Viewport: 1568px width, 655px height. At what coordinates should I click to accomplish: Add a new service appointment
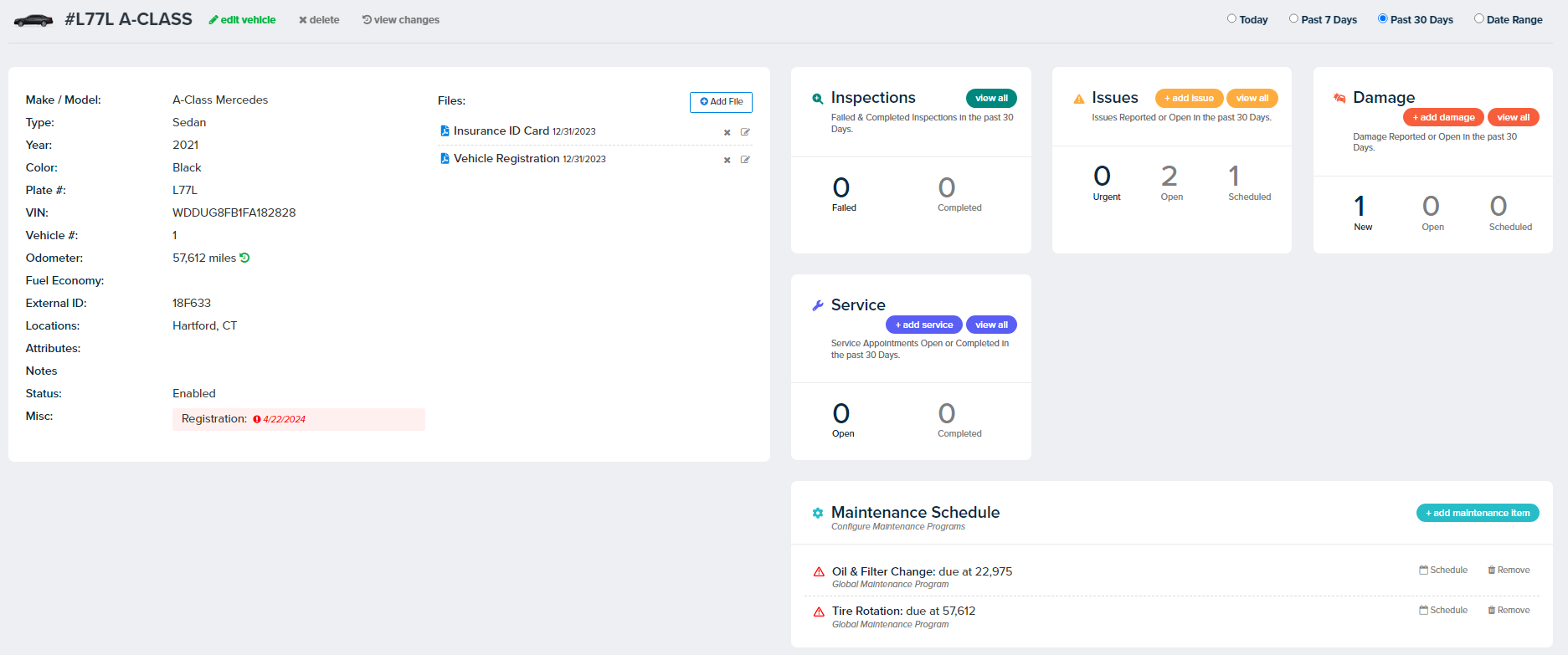point(923,325)
